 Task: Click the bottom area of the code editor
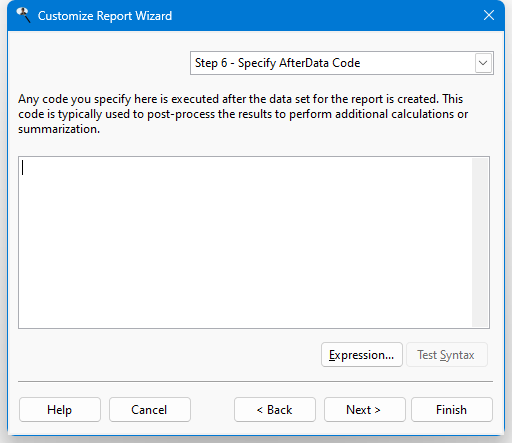245,313
